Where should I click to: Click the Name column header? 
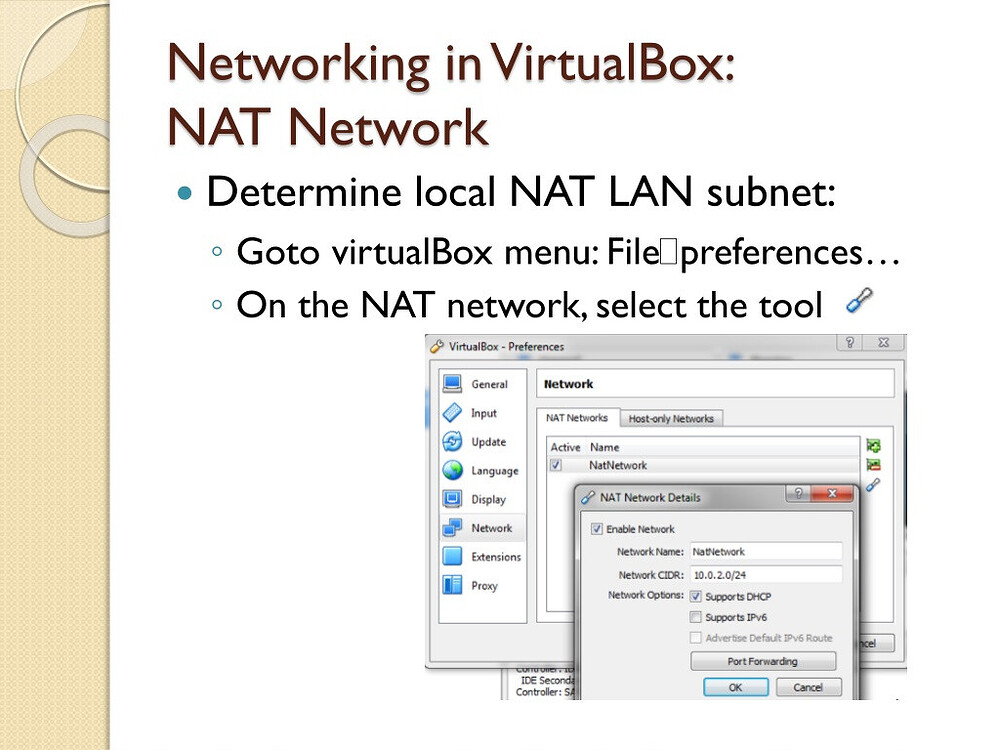605,447
